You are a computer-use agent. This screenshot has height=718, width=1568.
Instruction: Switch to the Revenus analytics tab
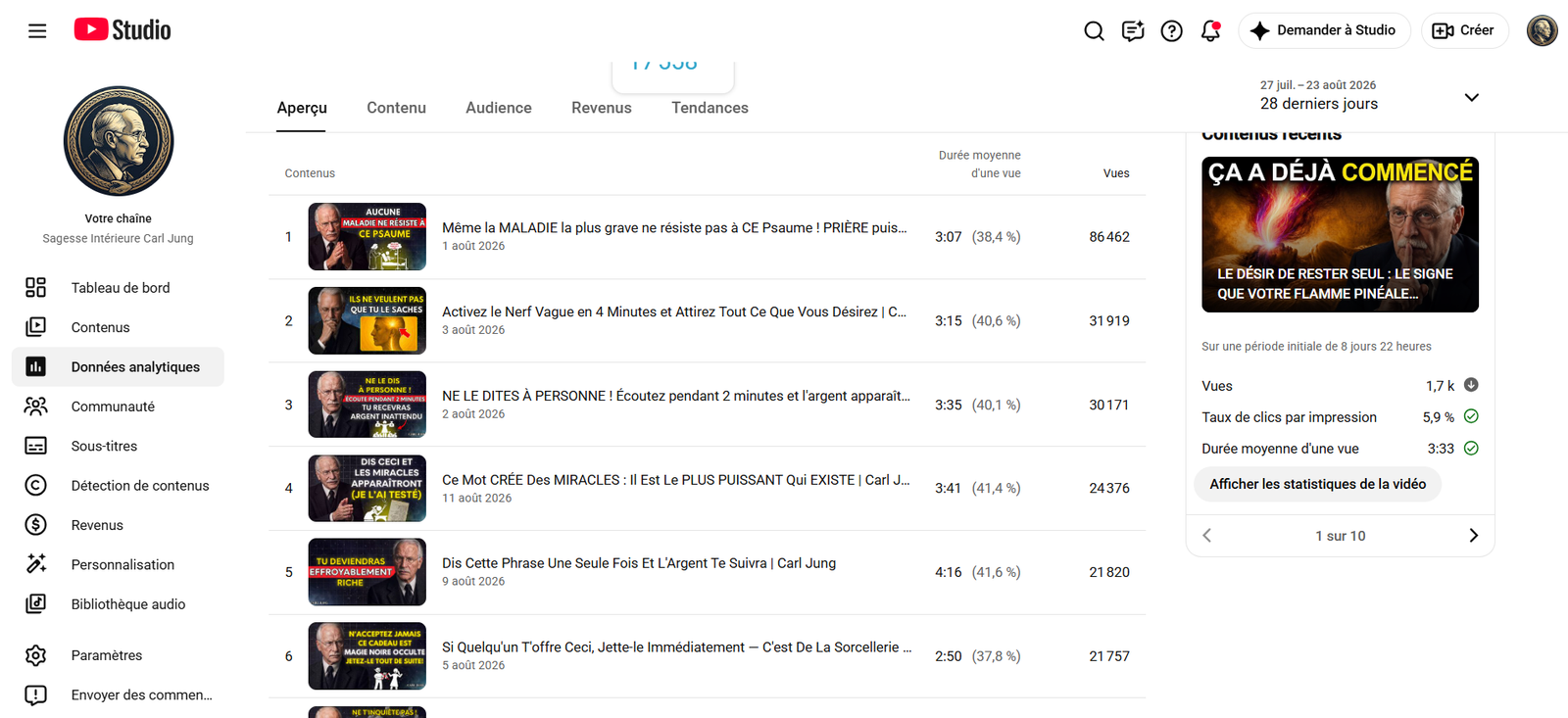(x=602, y=108)
